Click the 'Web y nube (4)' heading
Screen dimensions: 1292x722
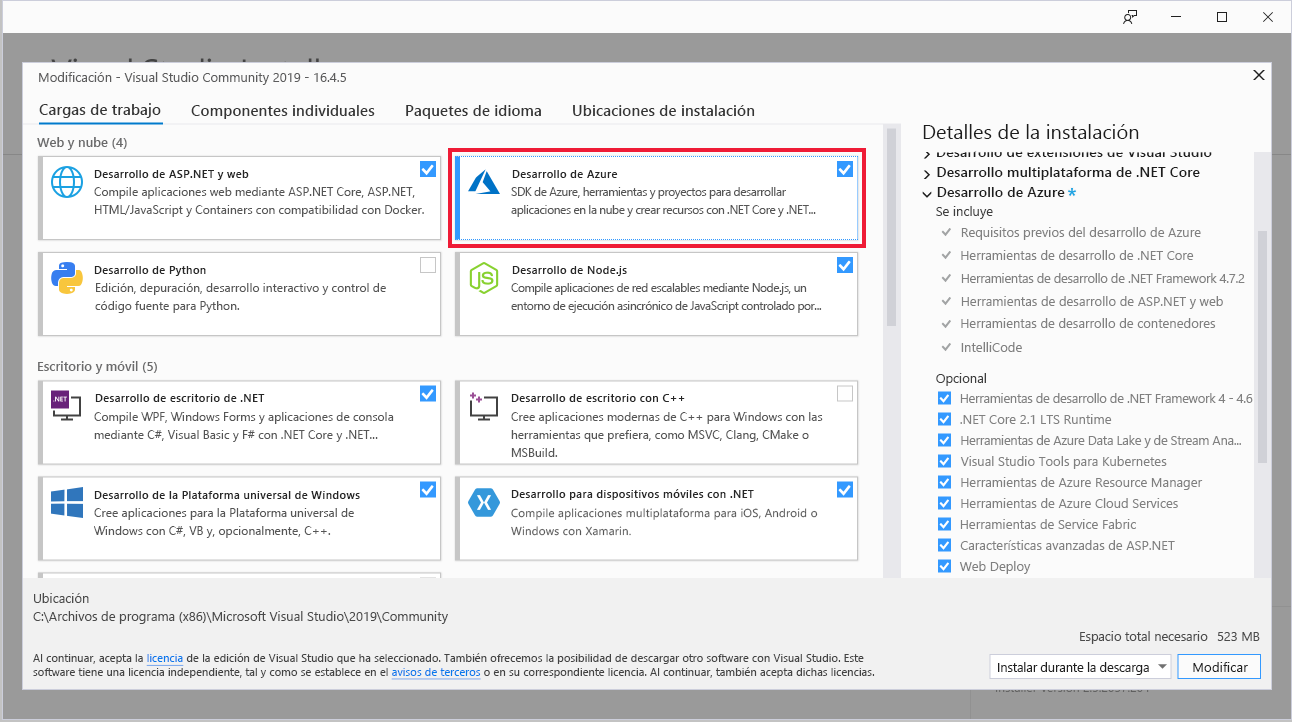pos(82,143)
